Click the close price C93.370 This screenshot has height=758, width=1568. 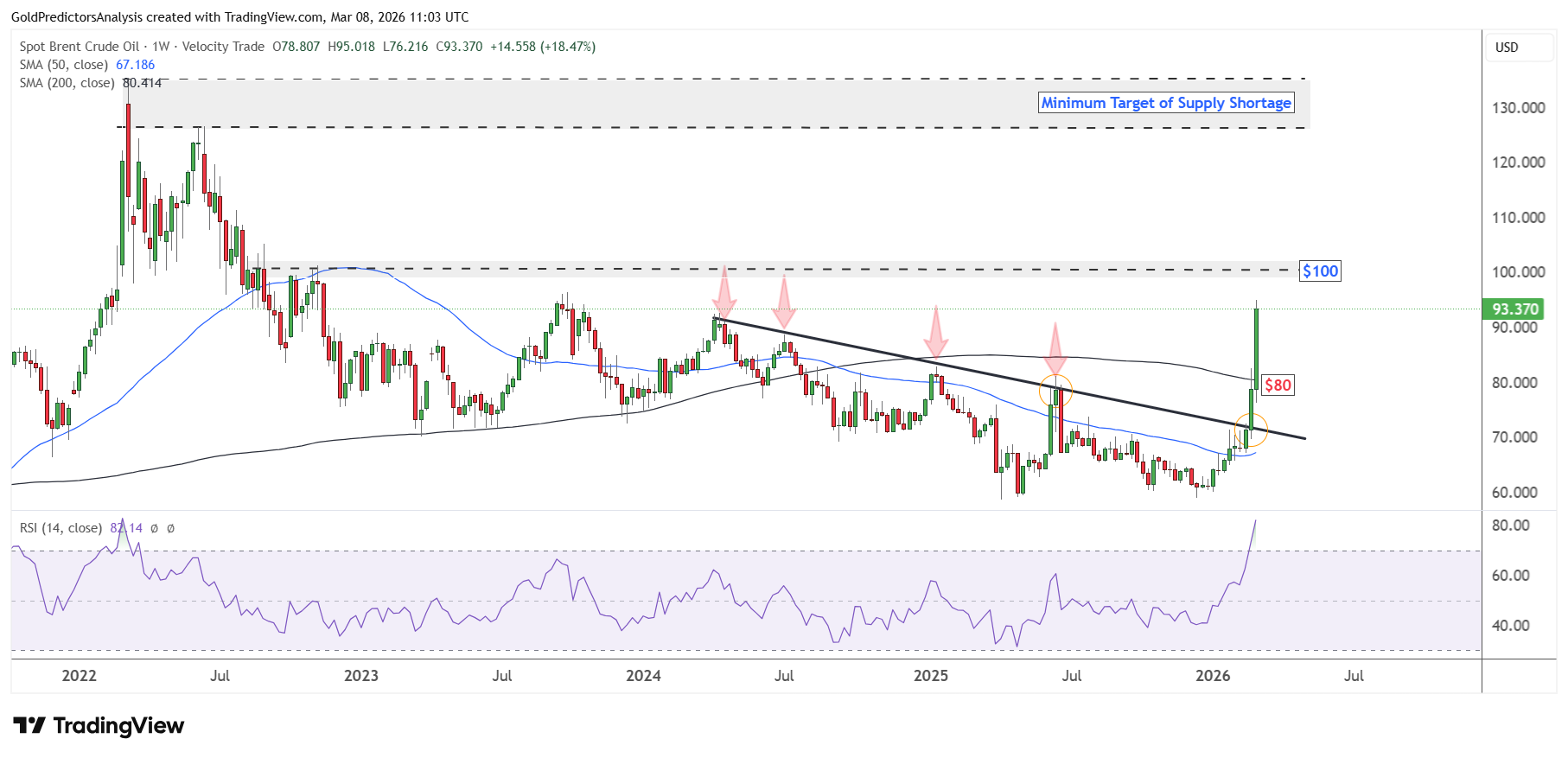[459, 47]
